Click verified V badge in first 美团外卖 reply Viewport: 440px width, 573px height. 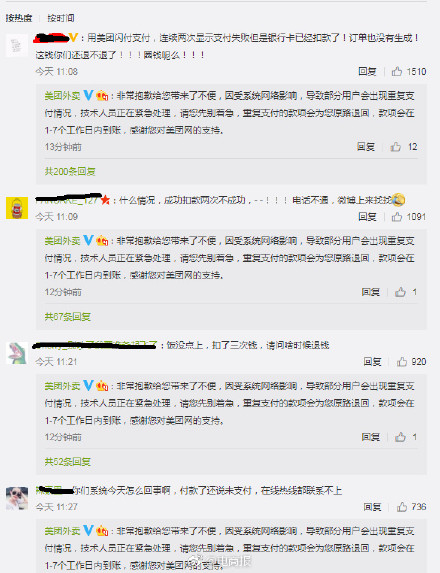pyautogui.click(x=88, y=96)
